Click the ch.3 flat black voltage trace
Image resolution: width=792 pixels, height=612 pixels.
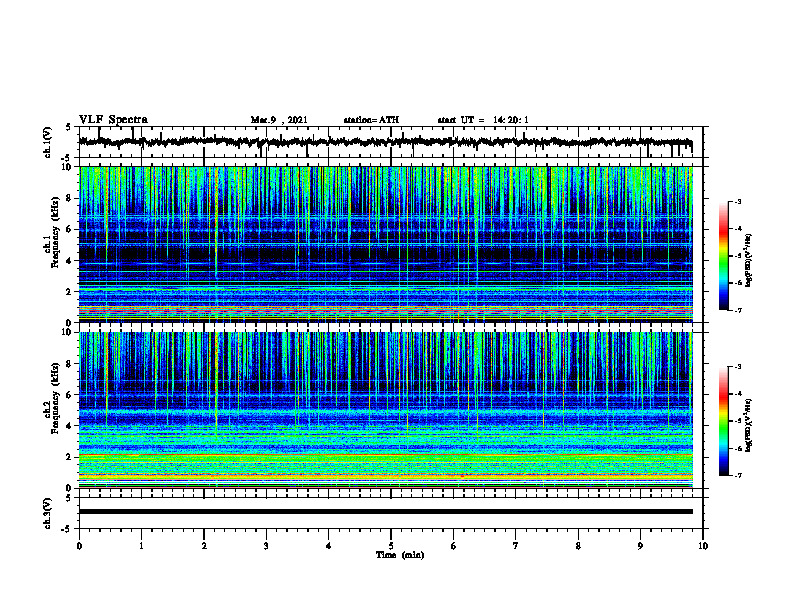pyautogui.click(x=386, y=512)
